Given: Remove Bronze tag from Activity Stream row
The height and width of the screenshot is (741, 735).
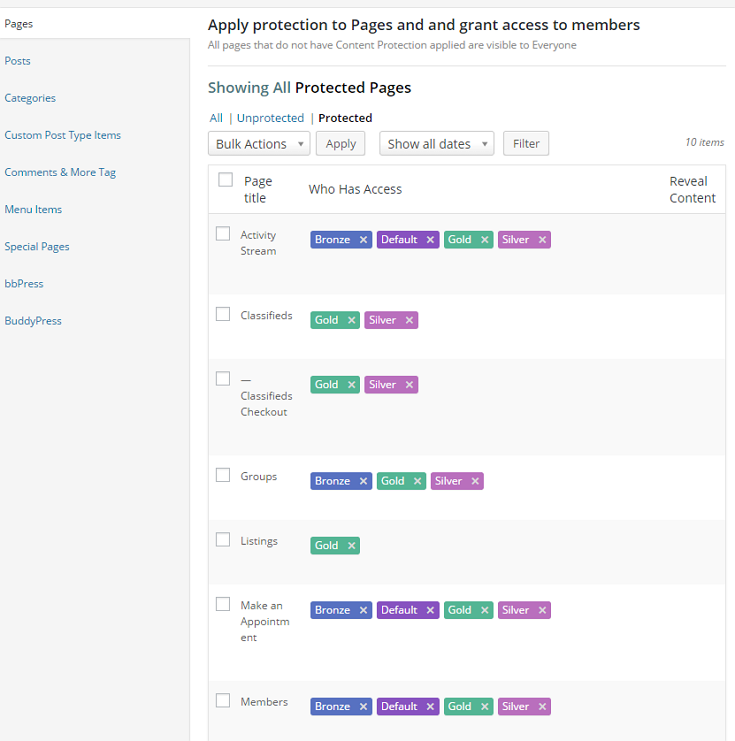Looking at the screenshot, I should click(364, 240).
